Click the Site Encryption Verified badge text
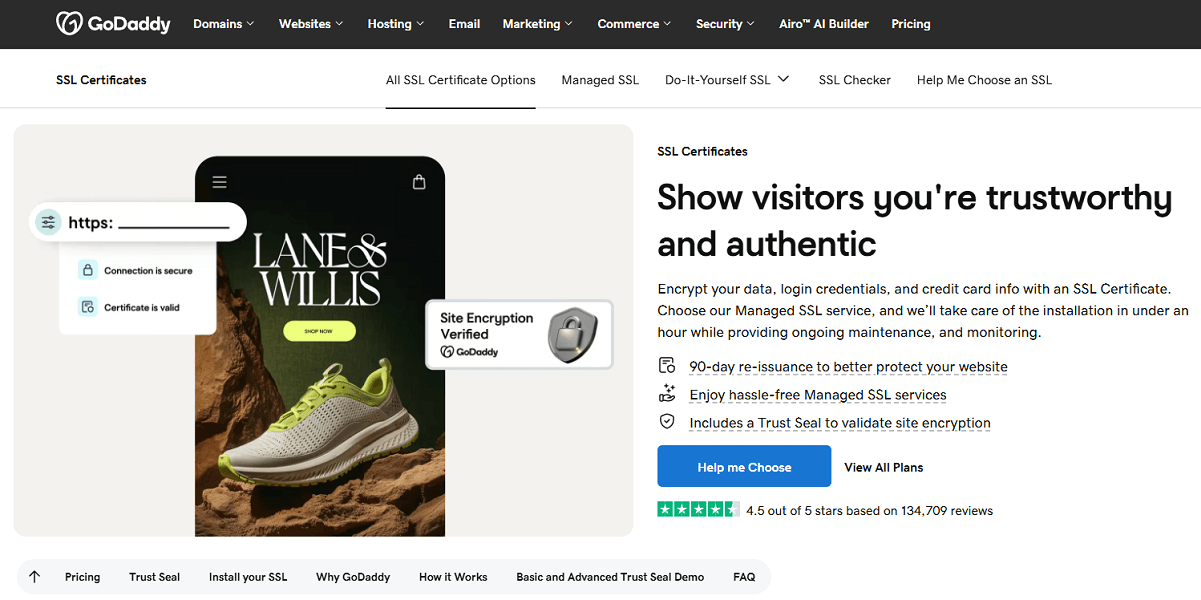The image size is (1201, 600). (x=487, y=326)
